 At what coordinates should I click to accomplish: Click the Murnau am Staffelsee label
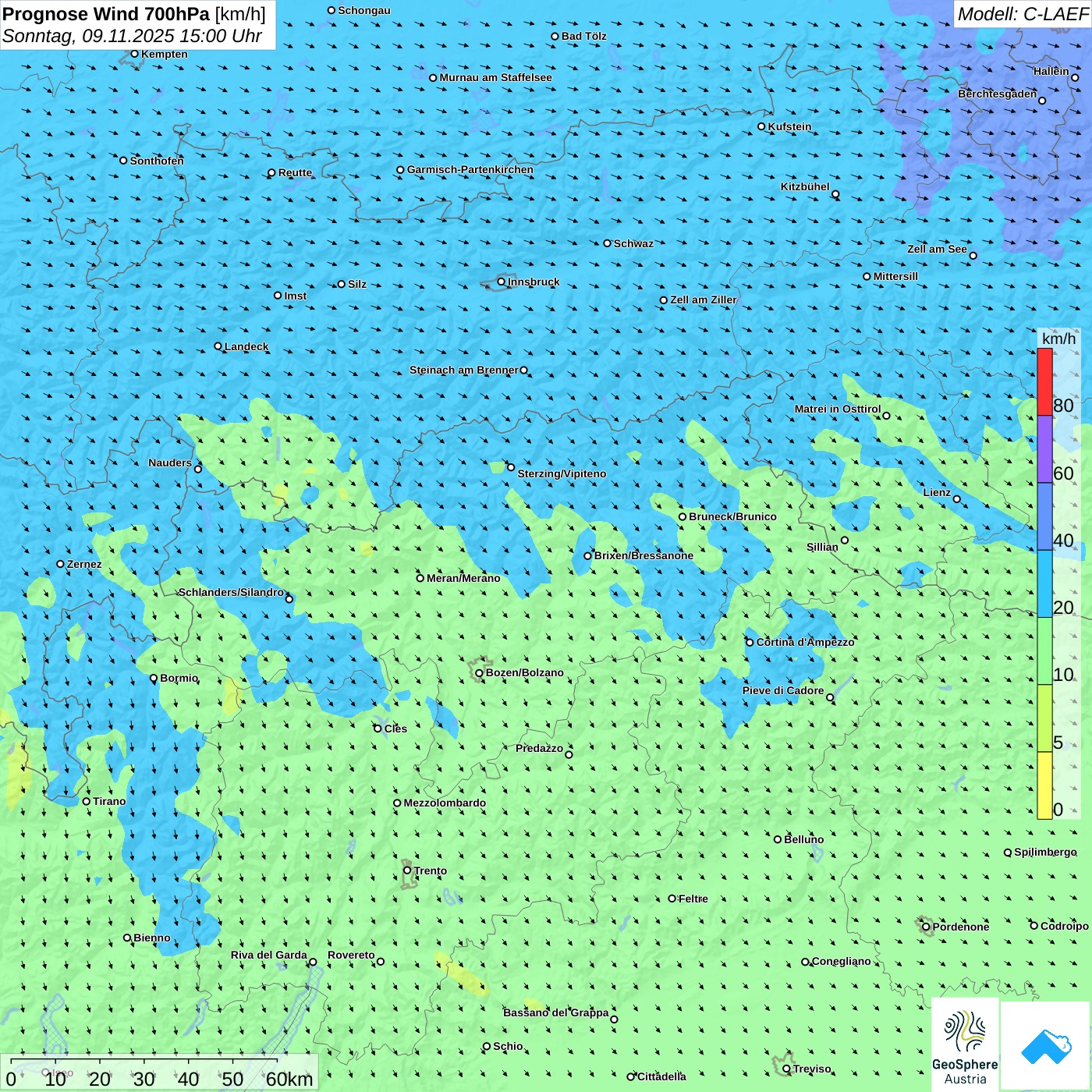(496, 77)
